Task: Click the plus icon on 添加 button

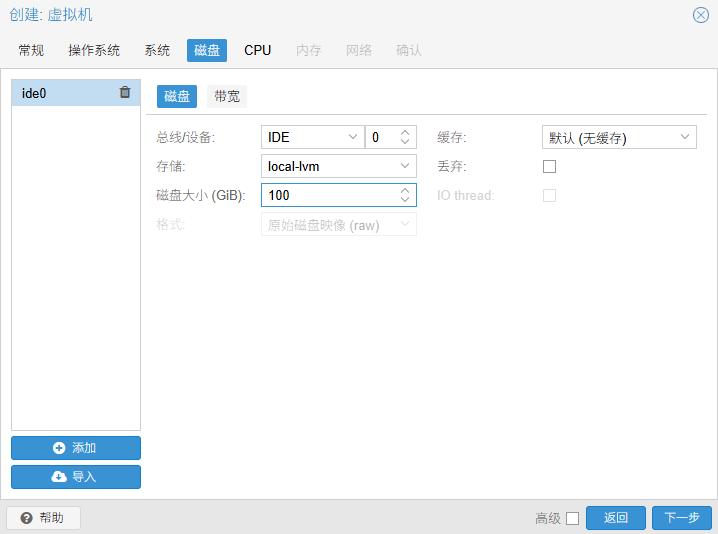Action: pos(59,448)
